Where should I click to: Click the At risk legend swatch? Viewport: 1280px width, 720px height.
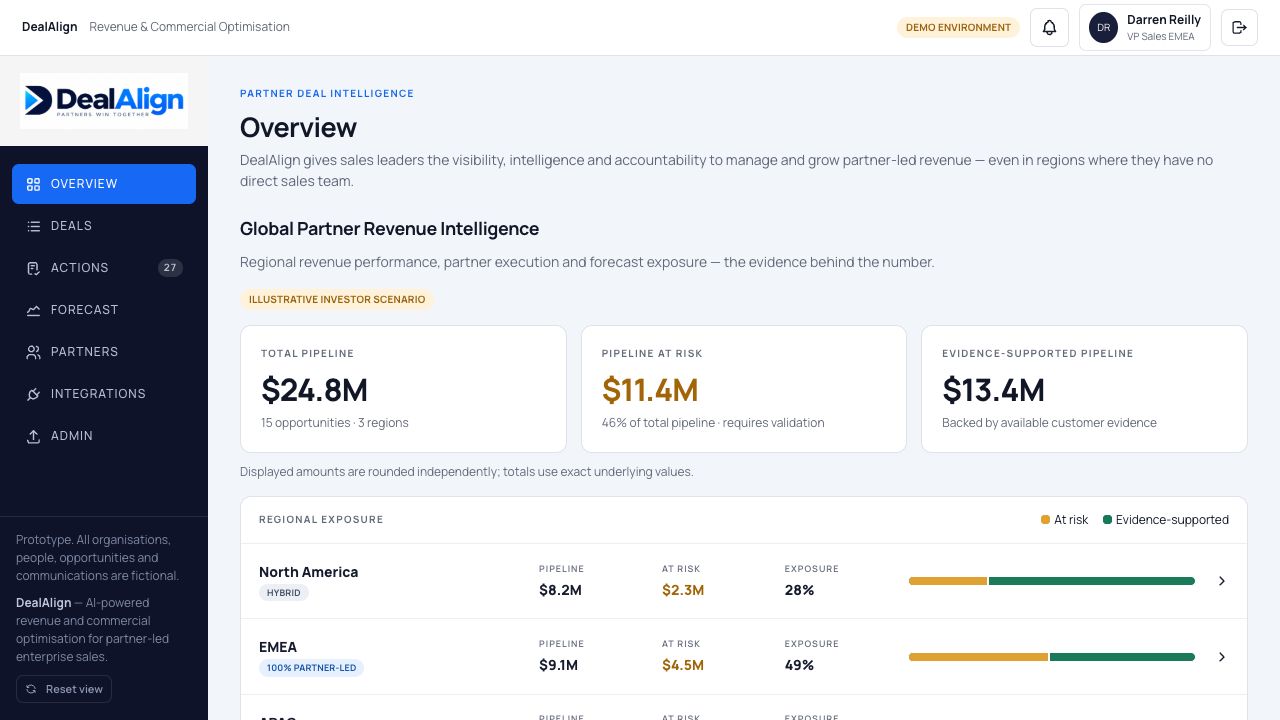1046,520
